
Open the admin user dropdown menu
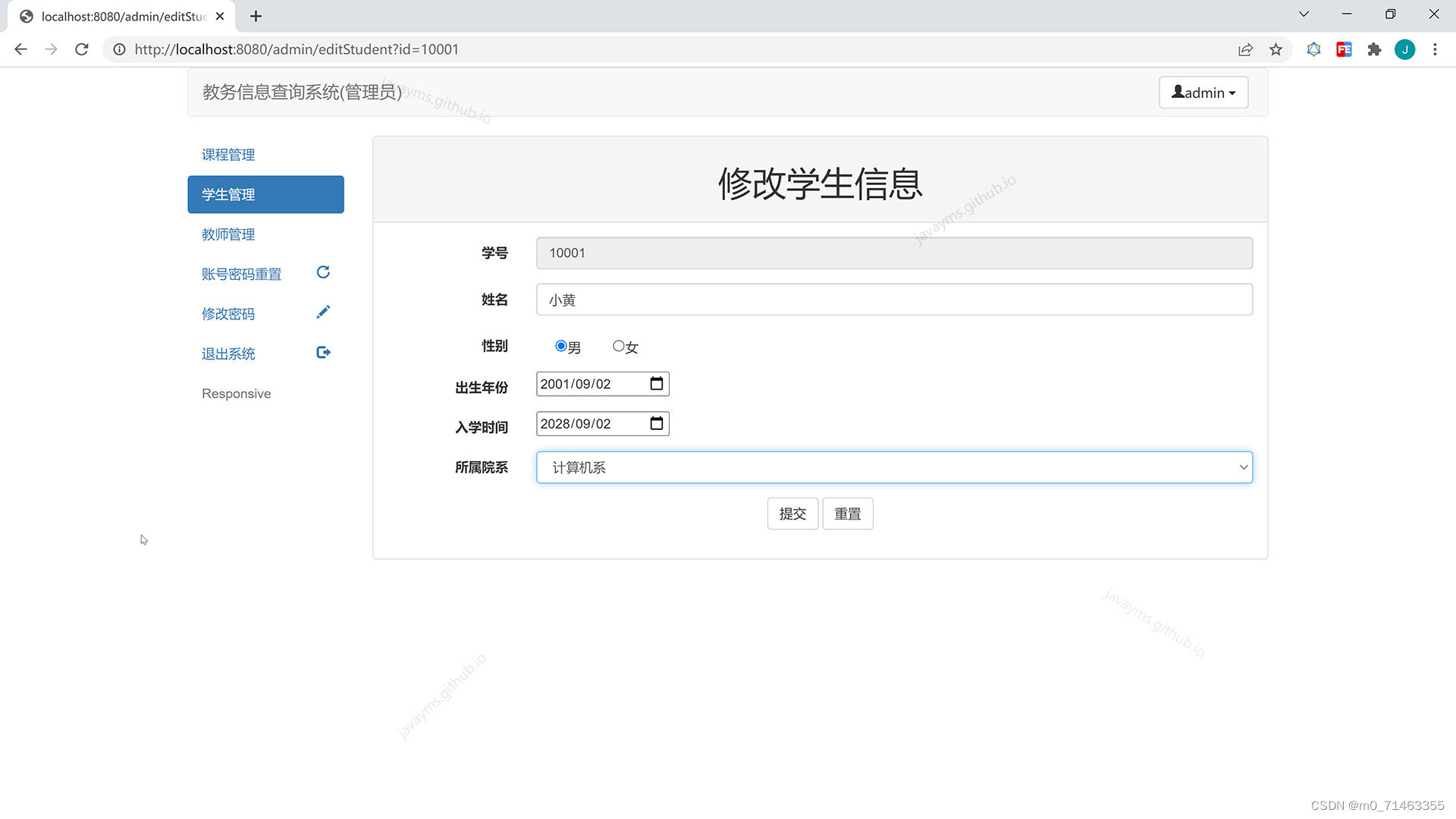click(1203, 93)
